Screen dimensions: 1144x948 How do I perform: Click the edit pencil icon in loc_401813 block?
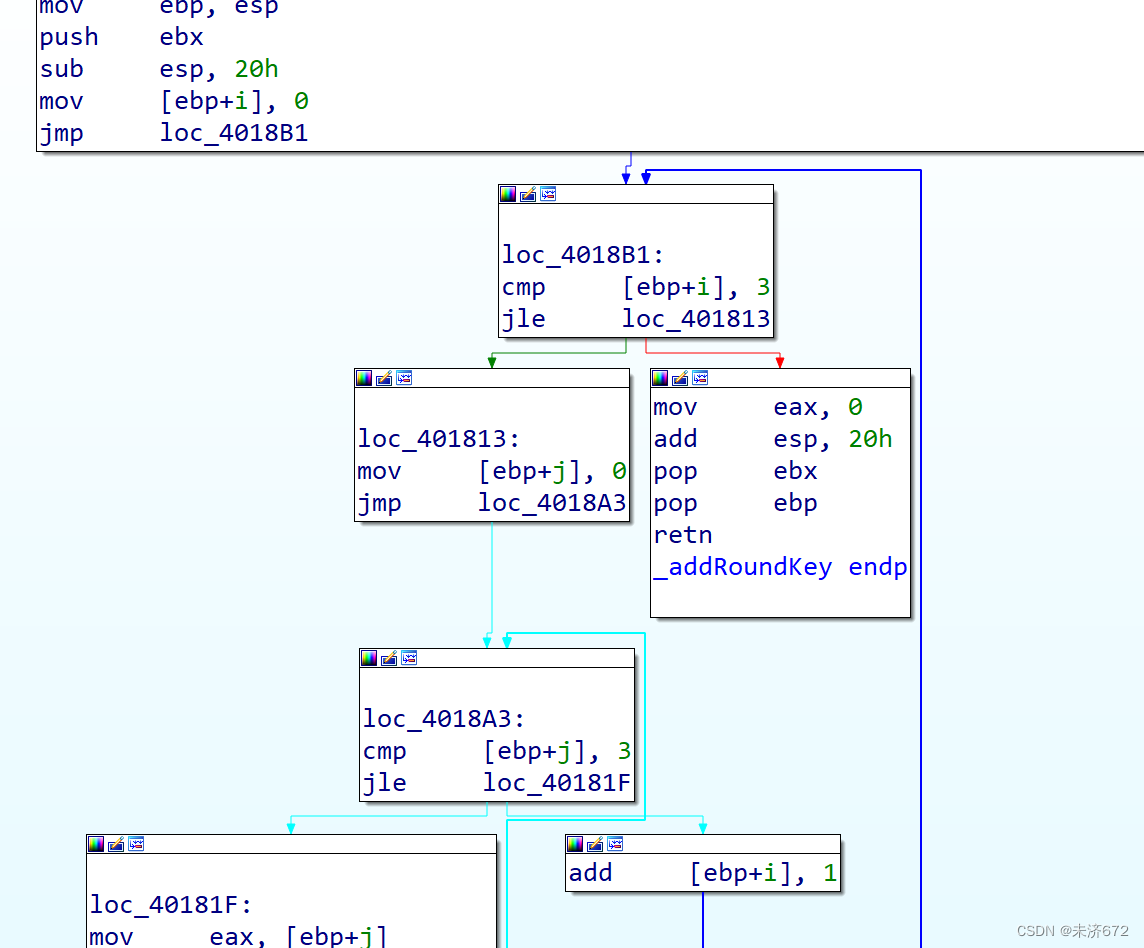384,378
